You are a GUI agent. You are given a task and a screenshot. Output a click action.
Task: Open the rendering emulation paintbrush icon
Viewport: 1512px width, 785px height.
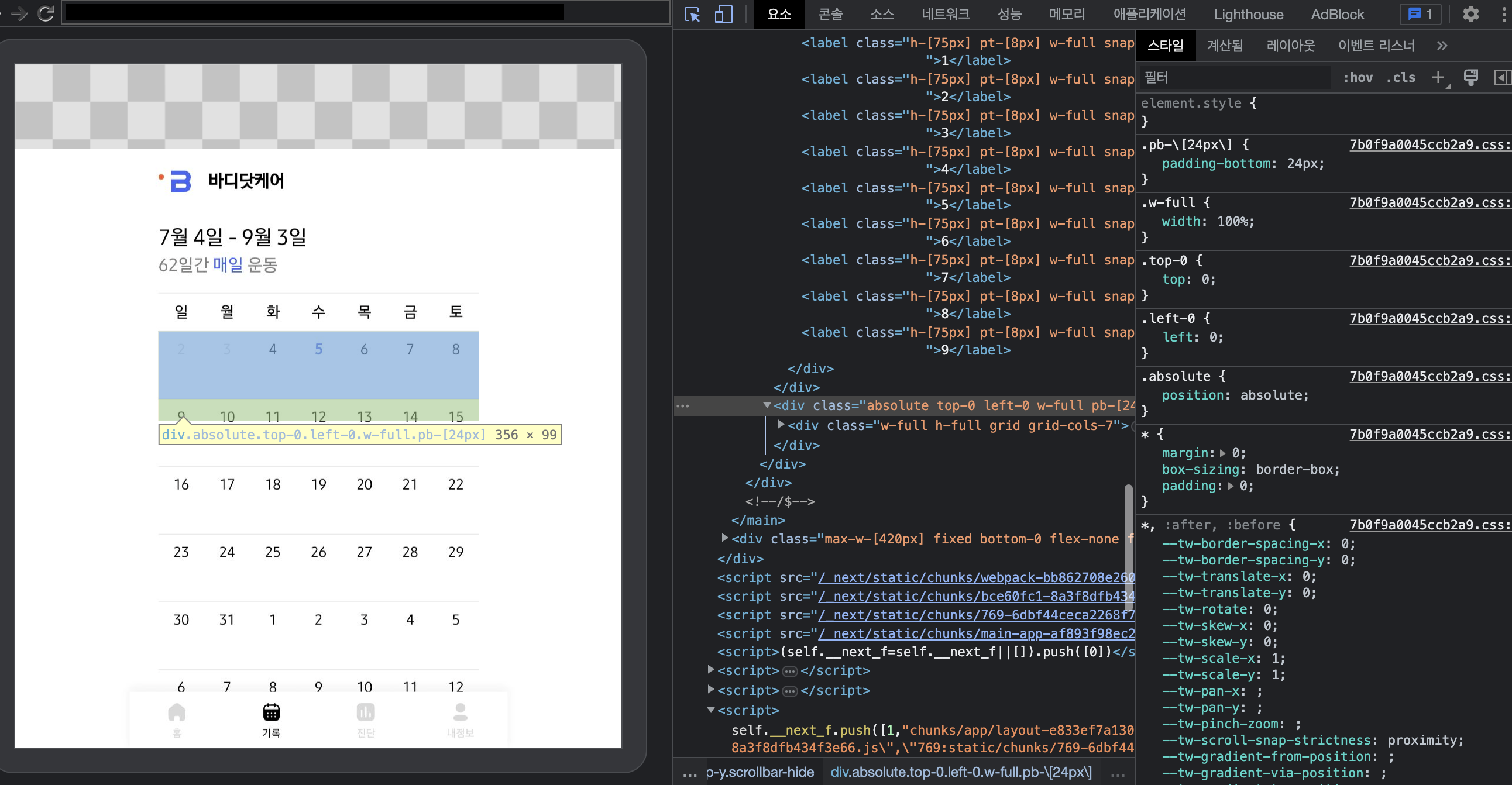[1470, 77]
